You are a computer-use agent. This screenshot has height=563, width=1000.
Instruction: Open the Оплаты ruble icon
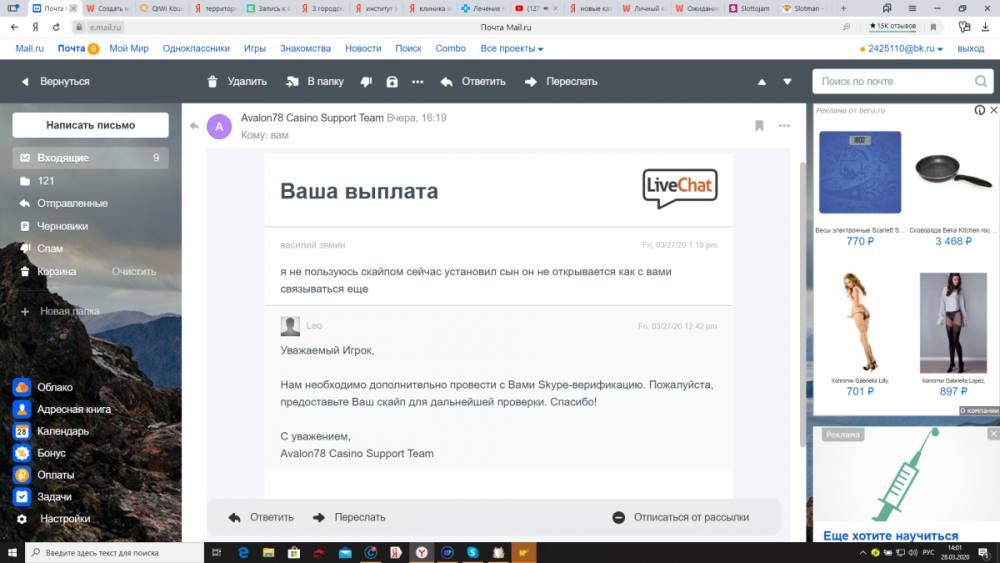[22, 475]
